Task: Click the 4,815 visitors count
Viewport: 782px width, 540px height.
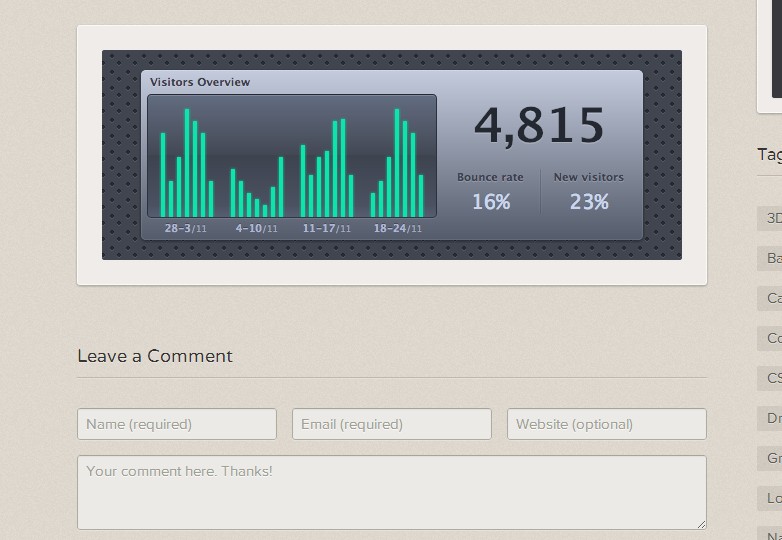Action: click(539, 126)
